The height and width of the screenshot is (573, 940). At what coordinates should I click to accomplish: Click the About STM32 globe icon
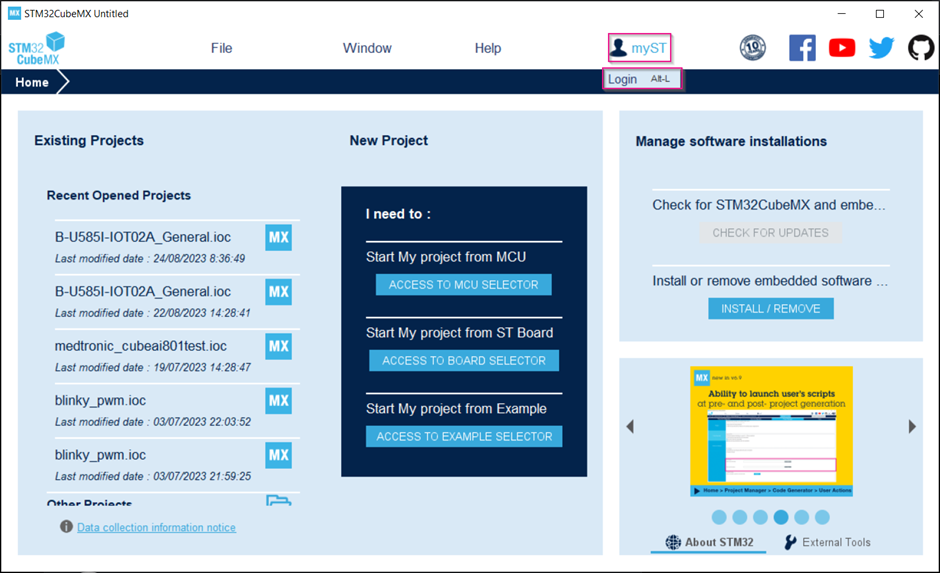[673, 542]
